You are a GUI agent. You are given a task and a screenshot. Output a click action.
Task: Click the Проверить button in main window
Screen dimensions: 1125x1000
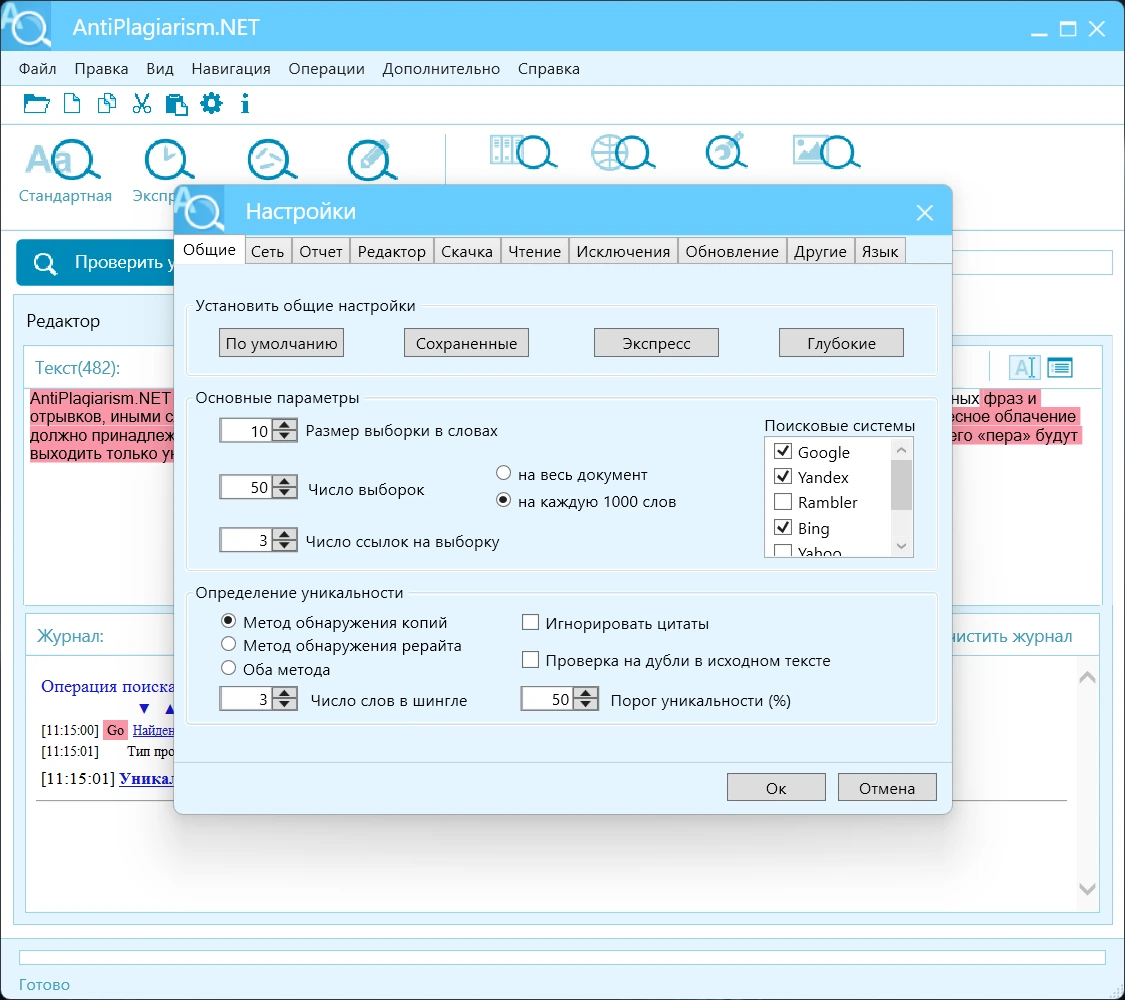96,263
